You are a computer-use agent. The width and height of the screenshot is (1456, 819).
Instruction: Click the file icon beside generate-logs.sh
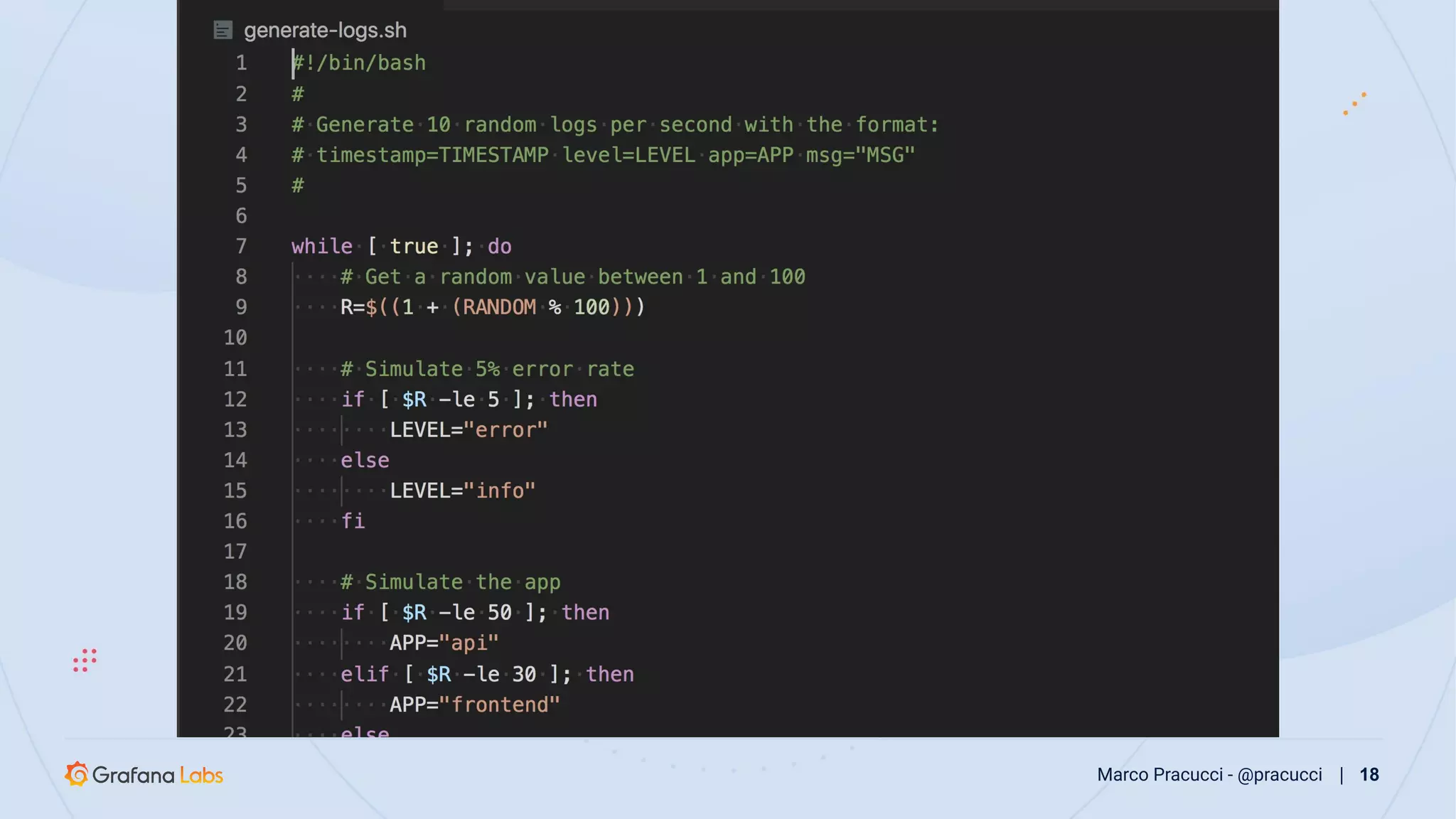pos(223,30)
